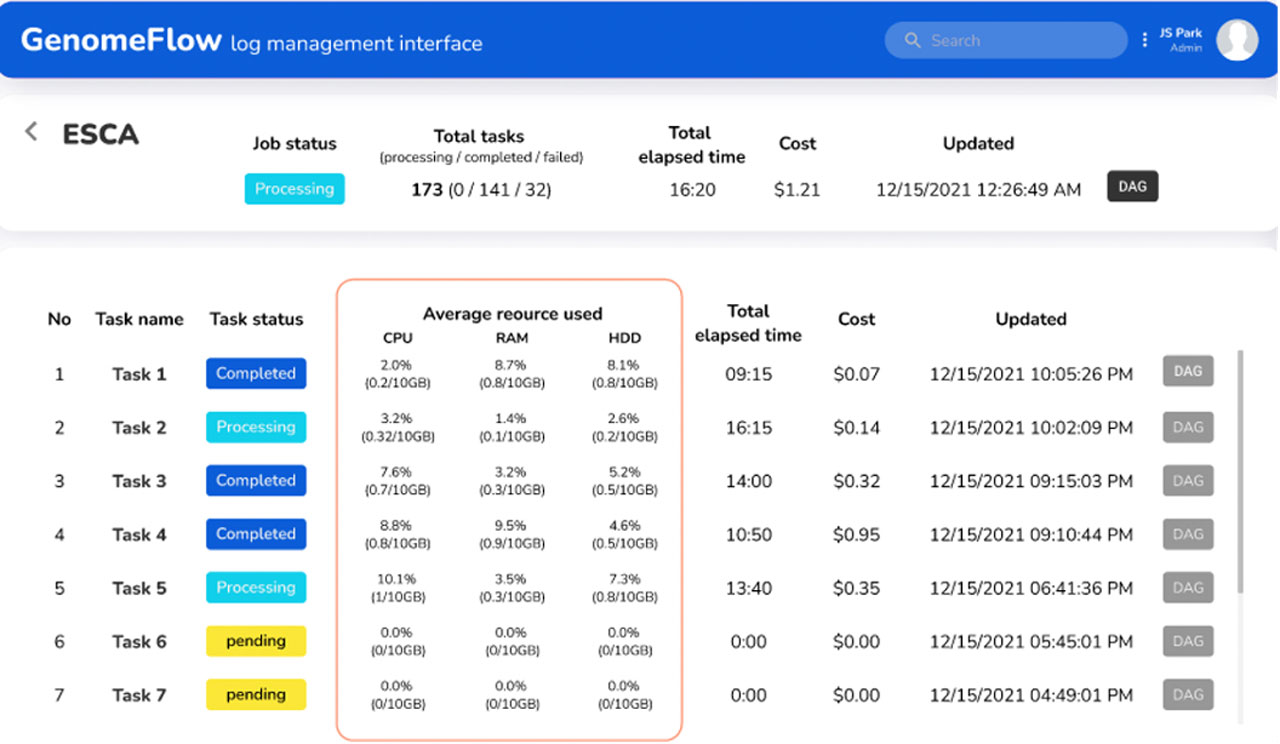Click the Processing job status badge for ESCA
This screenshot has width=1280, height=744.
tap(294, 188)
